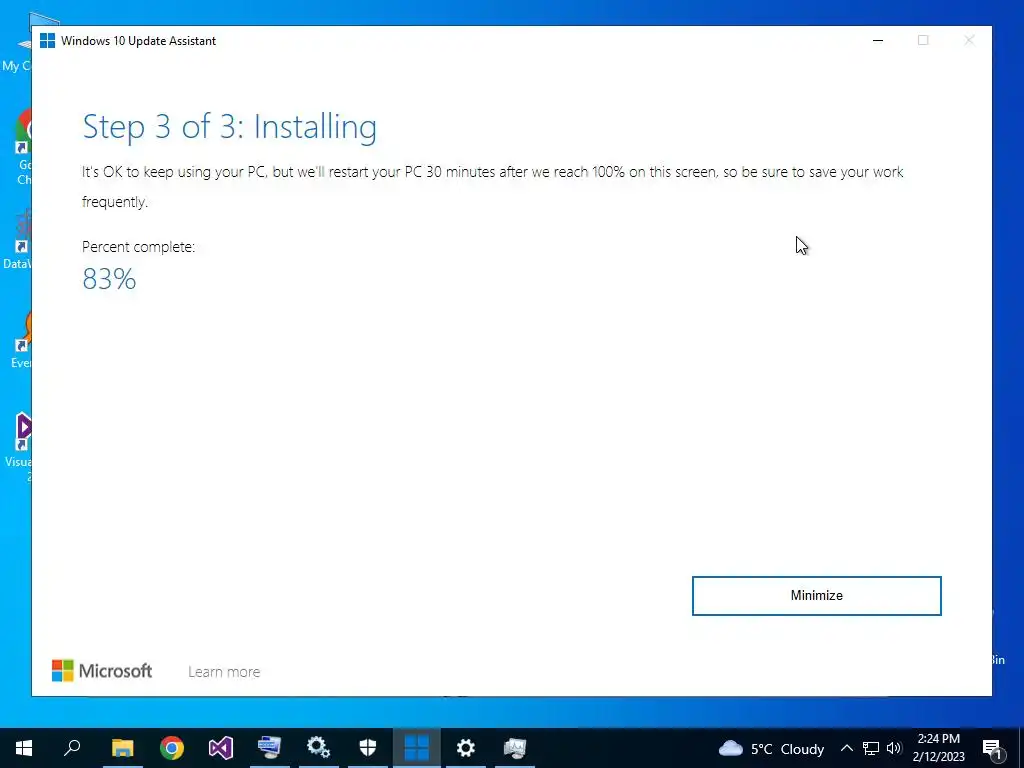Open taskbar search magnifier
This screenshot has height=768, width=1024.
tap(72, 748)
